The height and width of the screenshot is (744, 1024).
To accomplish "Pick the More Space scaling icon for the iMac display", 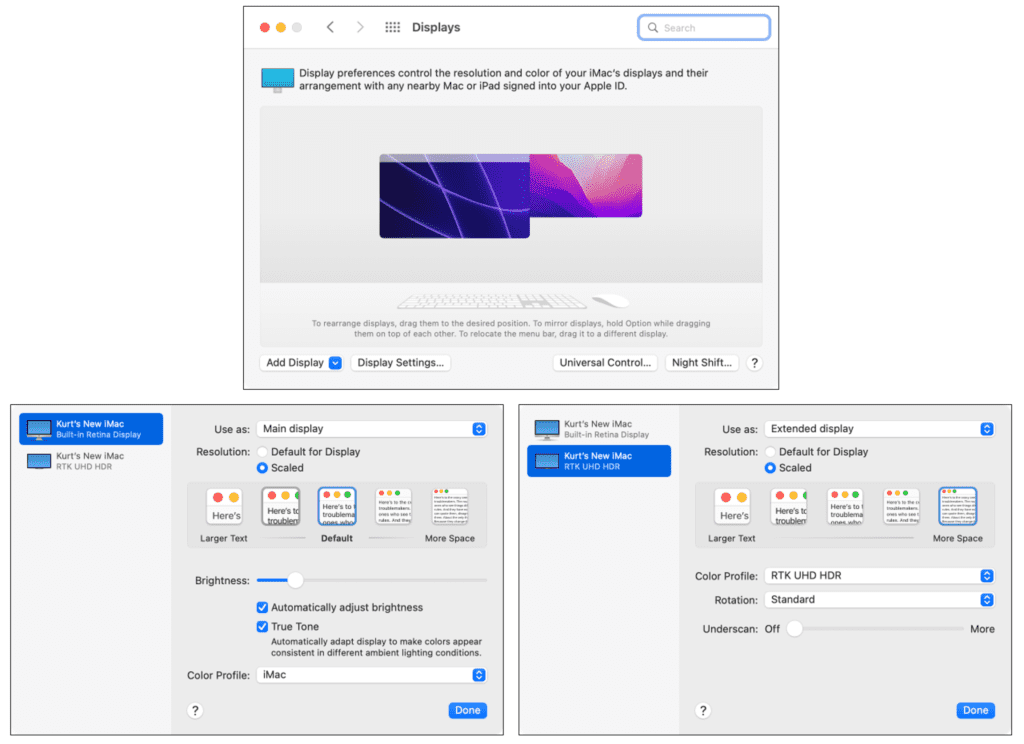I will coord(450,506).
